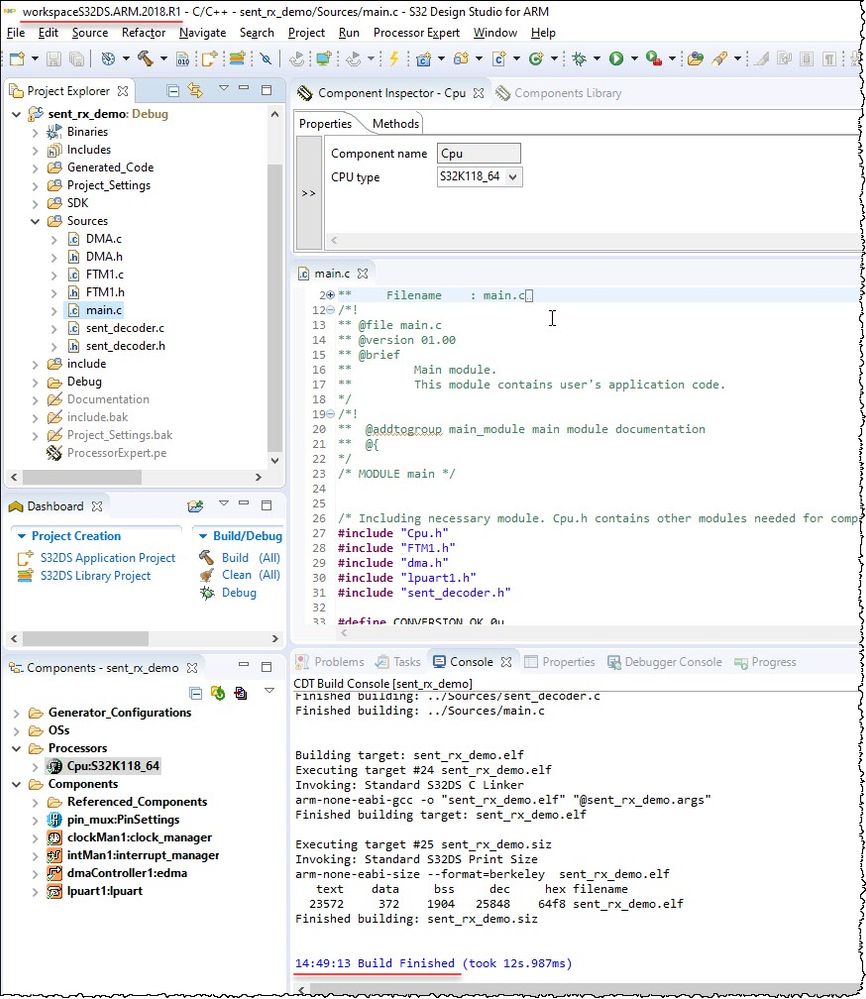
Task: Click the lightning bolt icon in the toolbar
Action: coord(394,59)
